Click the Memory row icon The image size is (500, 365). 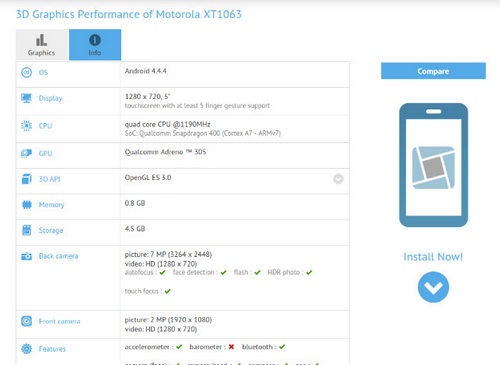pyautogui.click(x=27, y=205)
